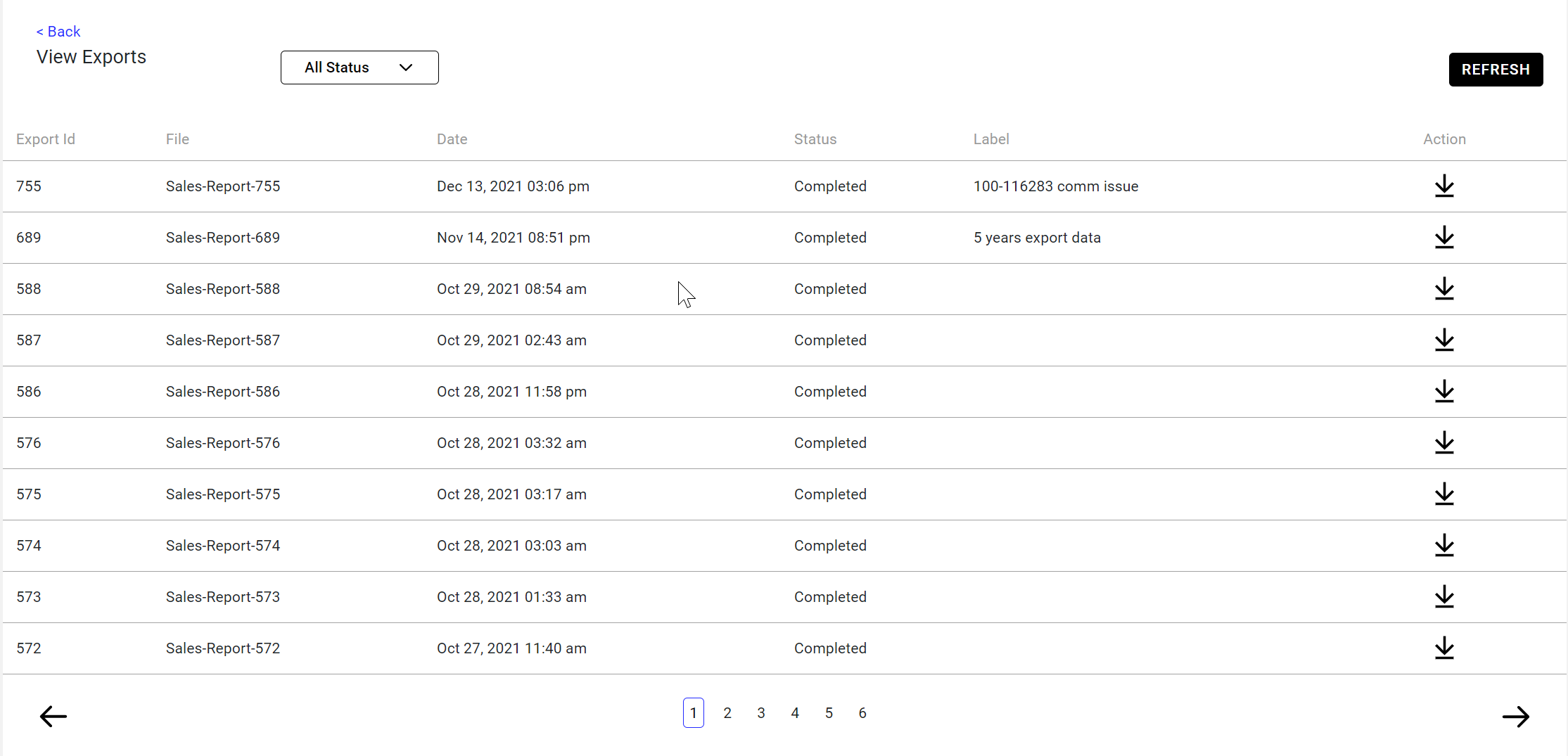
Task: Download Sales-Report-574 file
Action: [1443, 546]
